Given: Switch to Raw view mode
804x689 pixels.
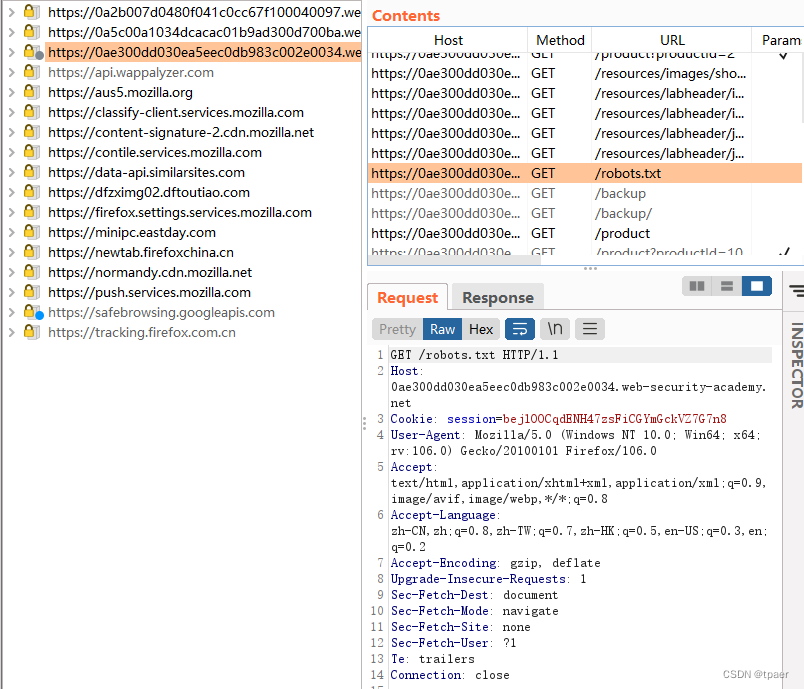Looking at the screenshot, I should 442,329.
